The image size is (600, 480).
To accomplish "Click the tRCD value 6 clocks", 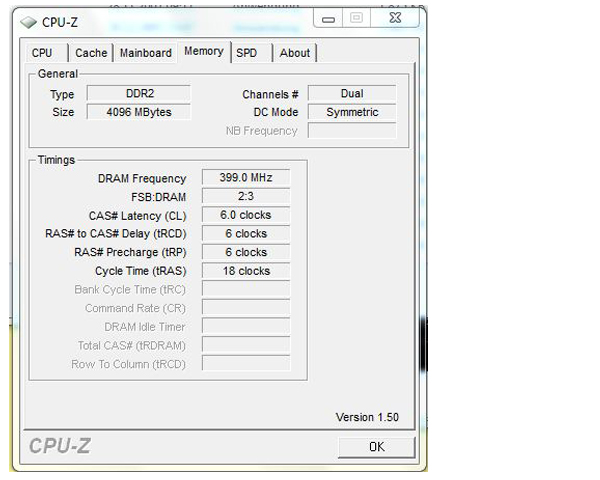I will pyautogui.click(x=246, y=233).
